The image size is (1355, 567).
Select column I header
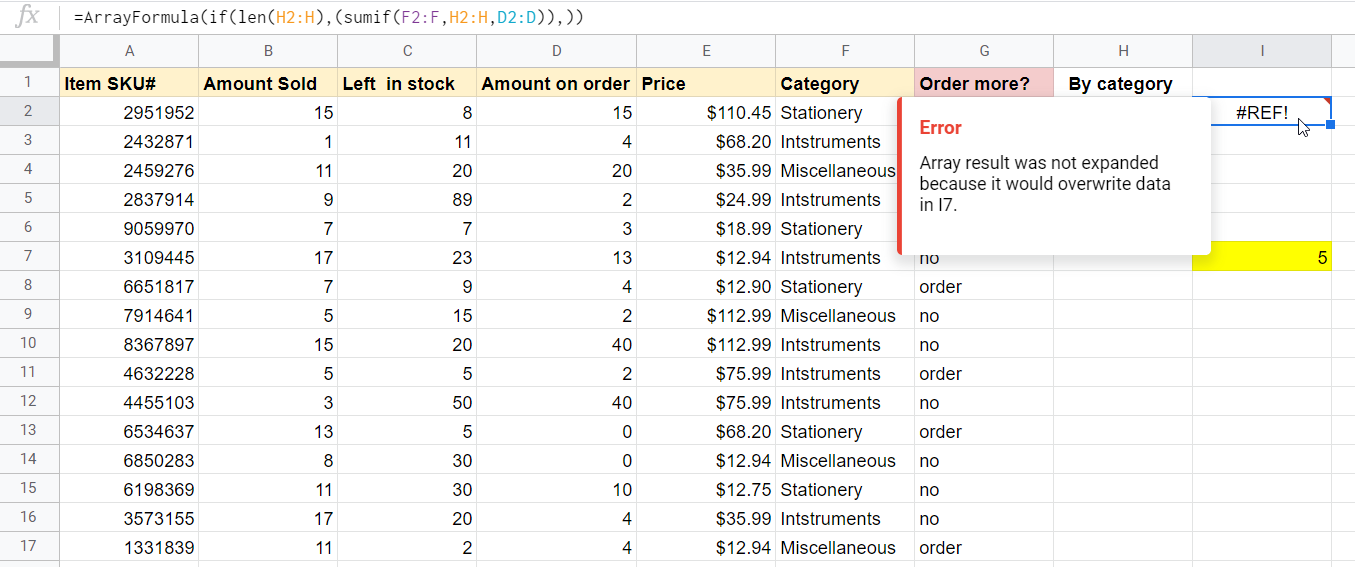[1262, 51]
